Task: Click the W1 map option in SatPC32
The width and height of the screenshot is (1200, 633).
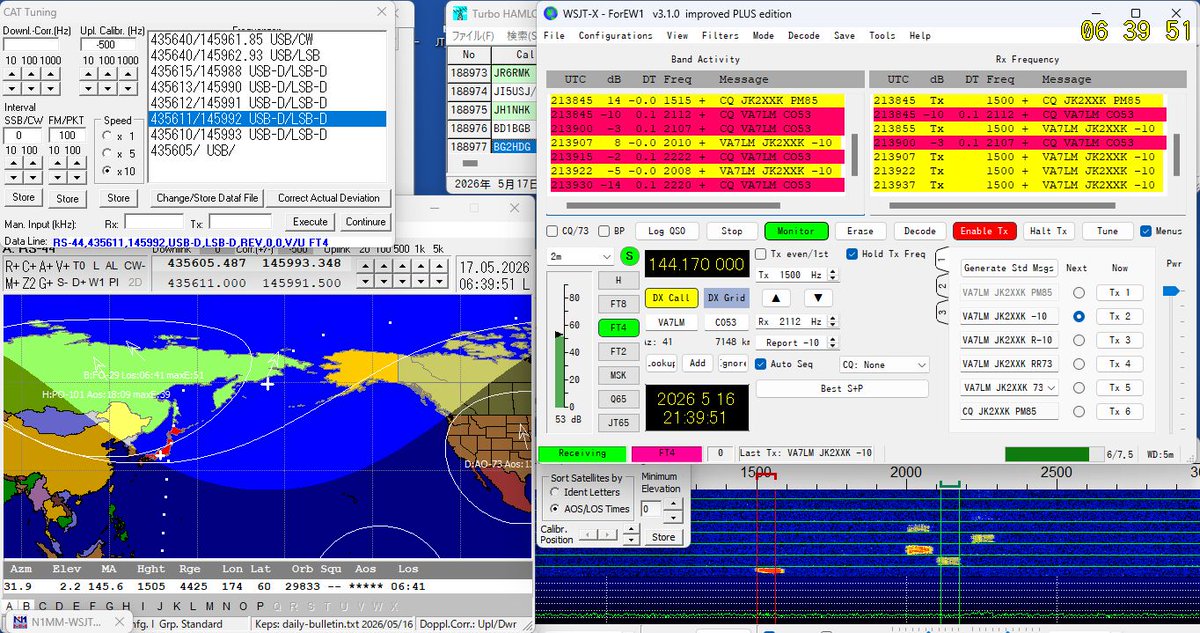Action: click(96, 283)
